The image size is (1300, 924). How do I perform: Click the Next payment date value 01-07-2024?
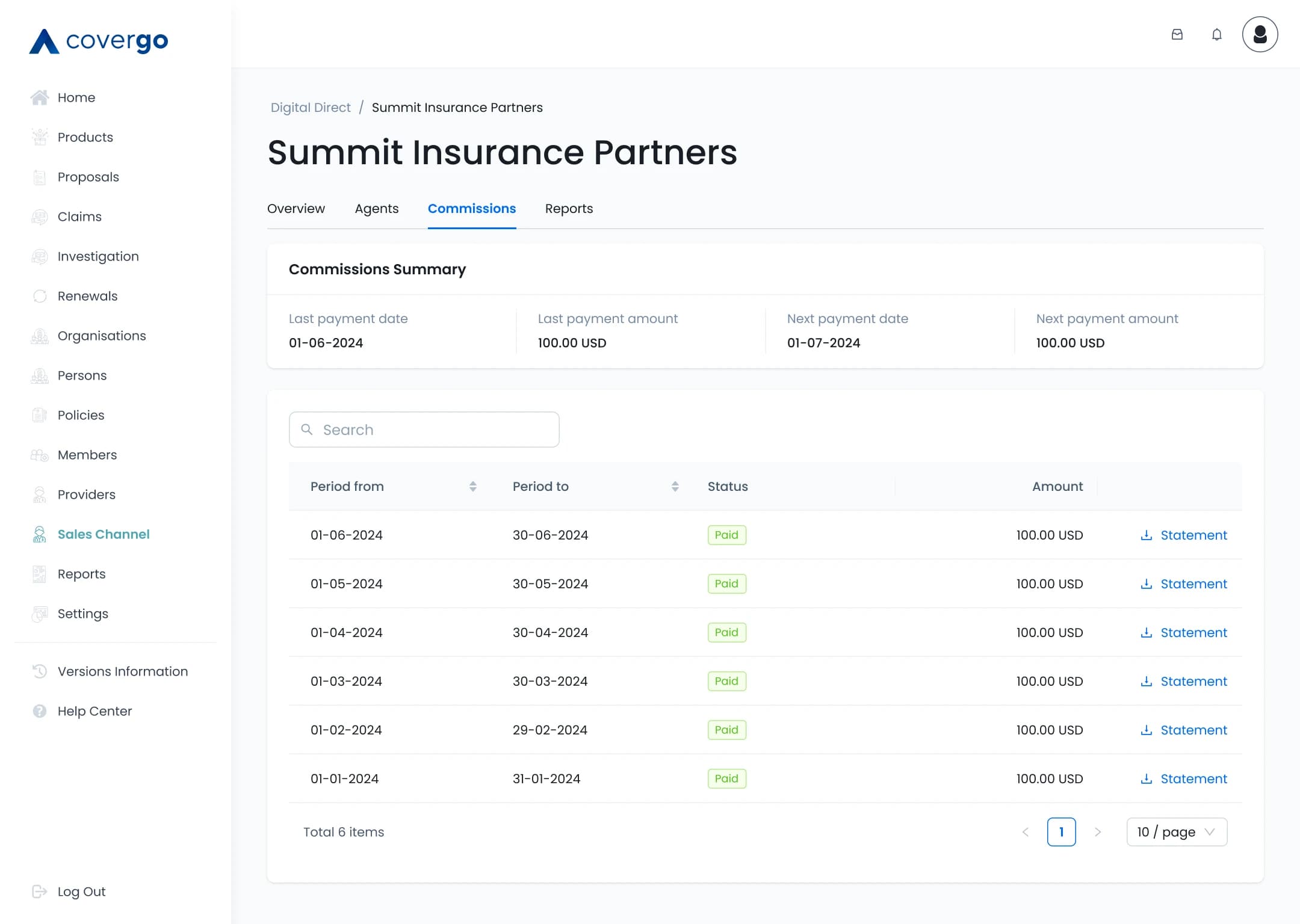(x=824, y=343)
